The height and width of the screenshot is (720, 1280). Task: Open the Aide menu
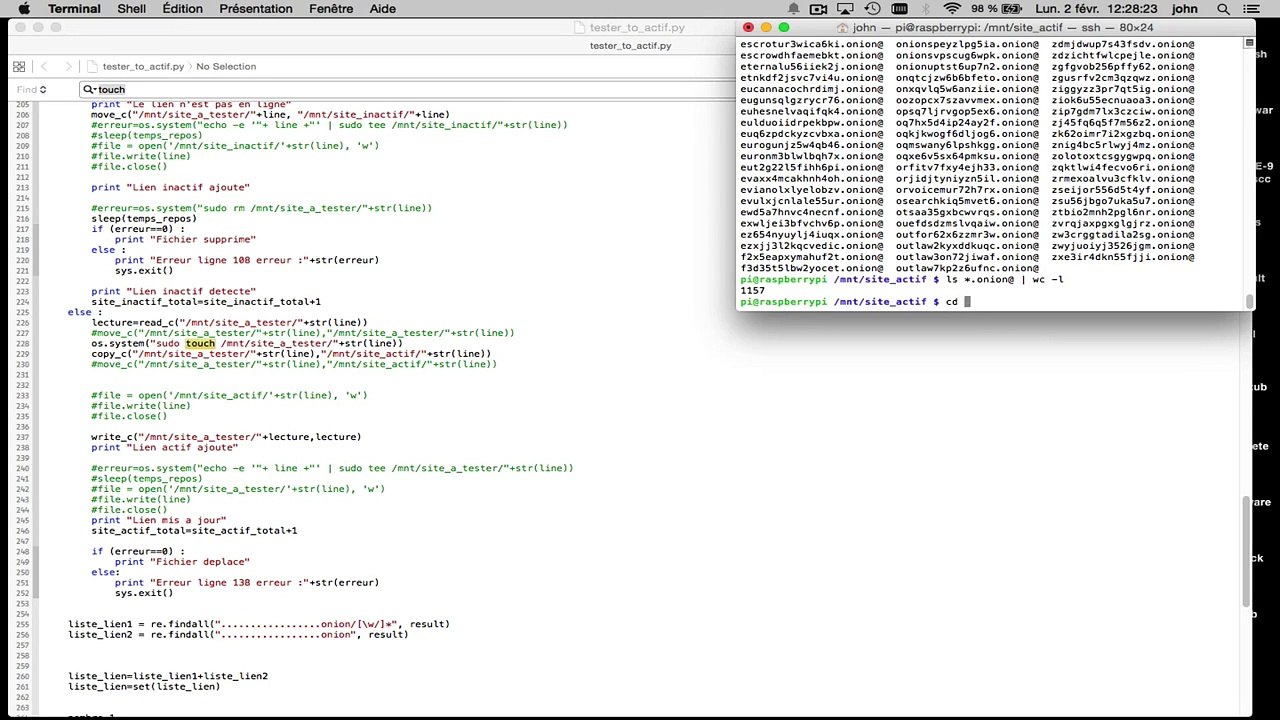pos(383,9)
